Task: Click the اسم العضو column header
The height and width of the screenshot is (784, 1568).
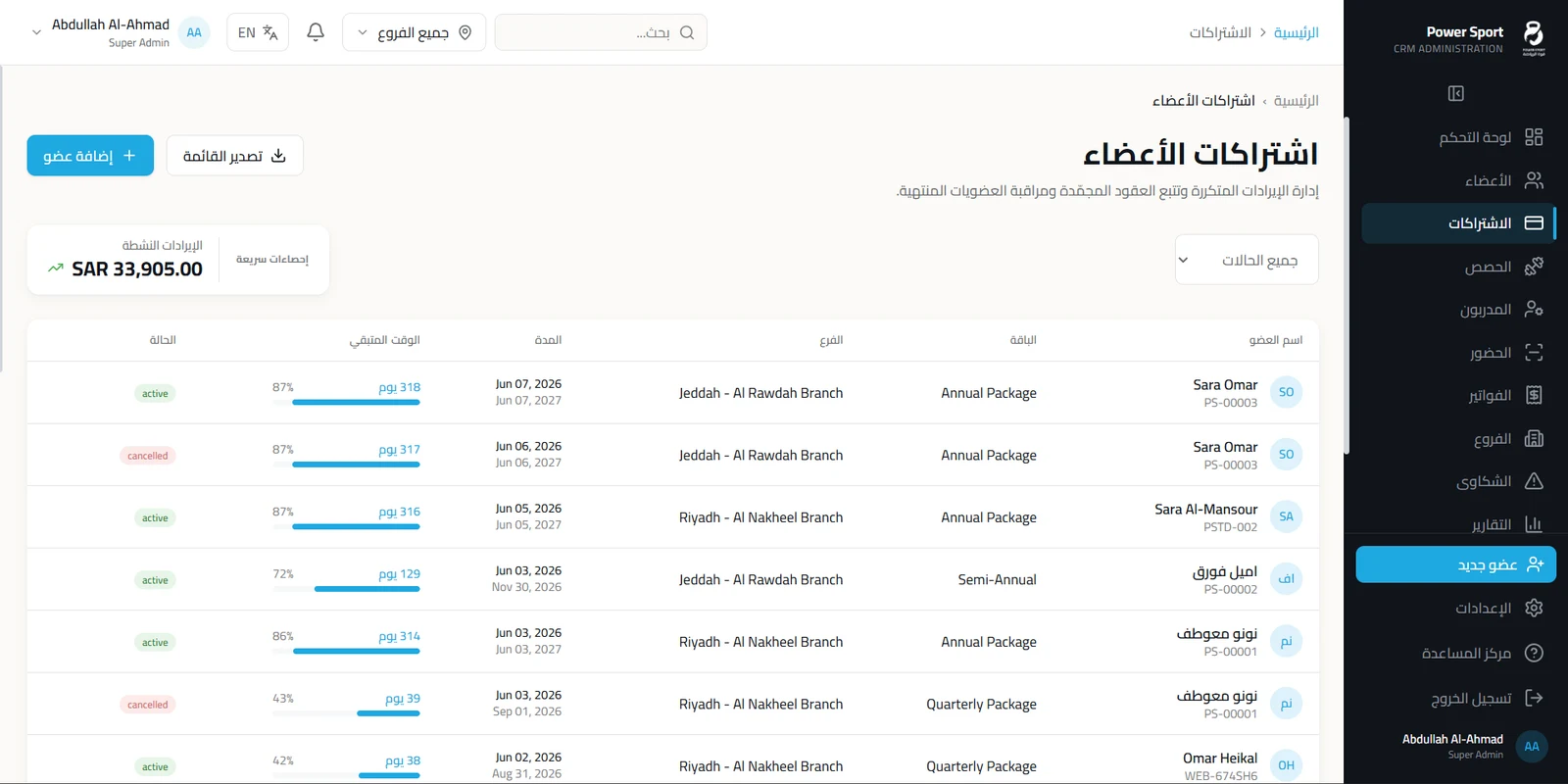Action: tap(1276, 340)
